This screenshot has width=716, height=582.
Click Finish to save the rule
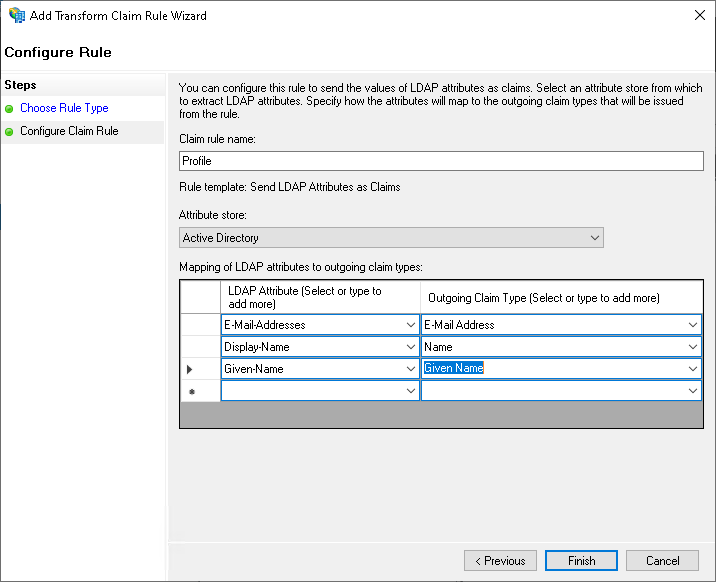(581, 561)
